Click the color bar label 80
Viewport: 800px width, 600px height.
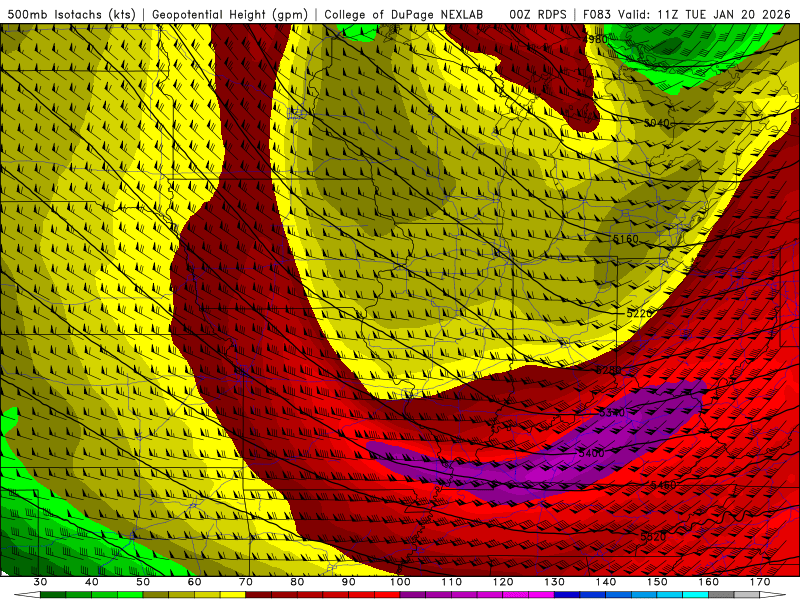coord(297,582)
